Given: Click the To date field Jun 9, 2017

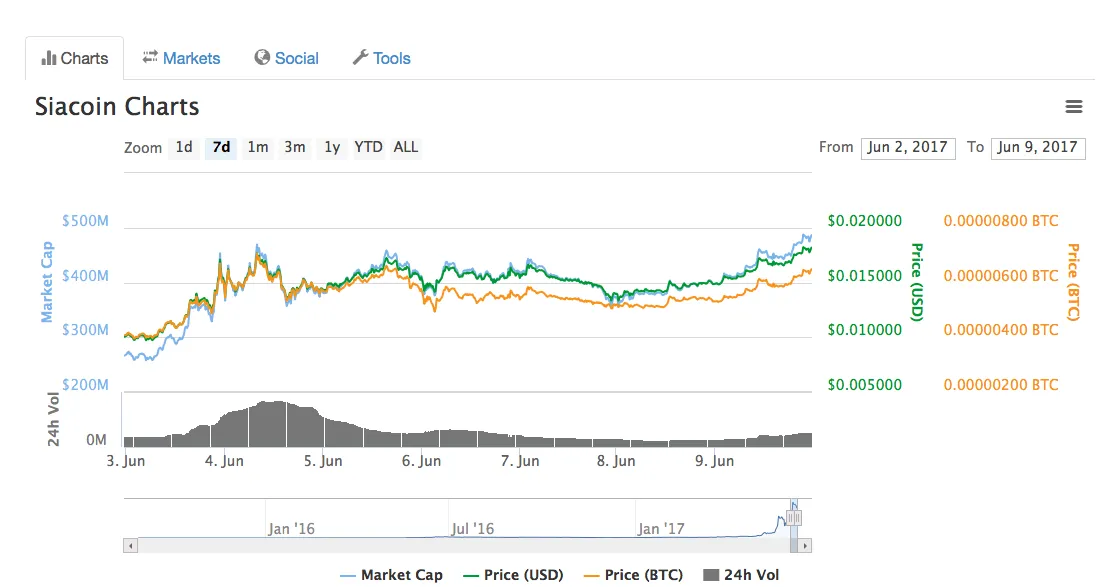Looking at the screenshot, I should 1038,148.
